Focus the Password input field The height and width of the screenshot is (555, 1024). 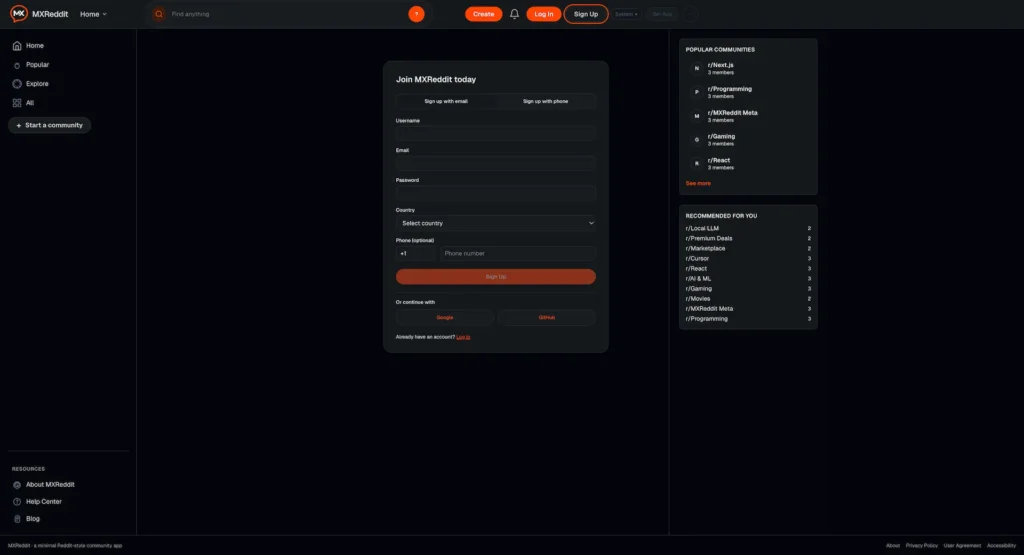(496, 193)
